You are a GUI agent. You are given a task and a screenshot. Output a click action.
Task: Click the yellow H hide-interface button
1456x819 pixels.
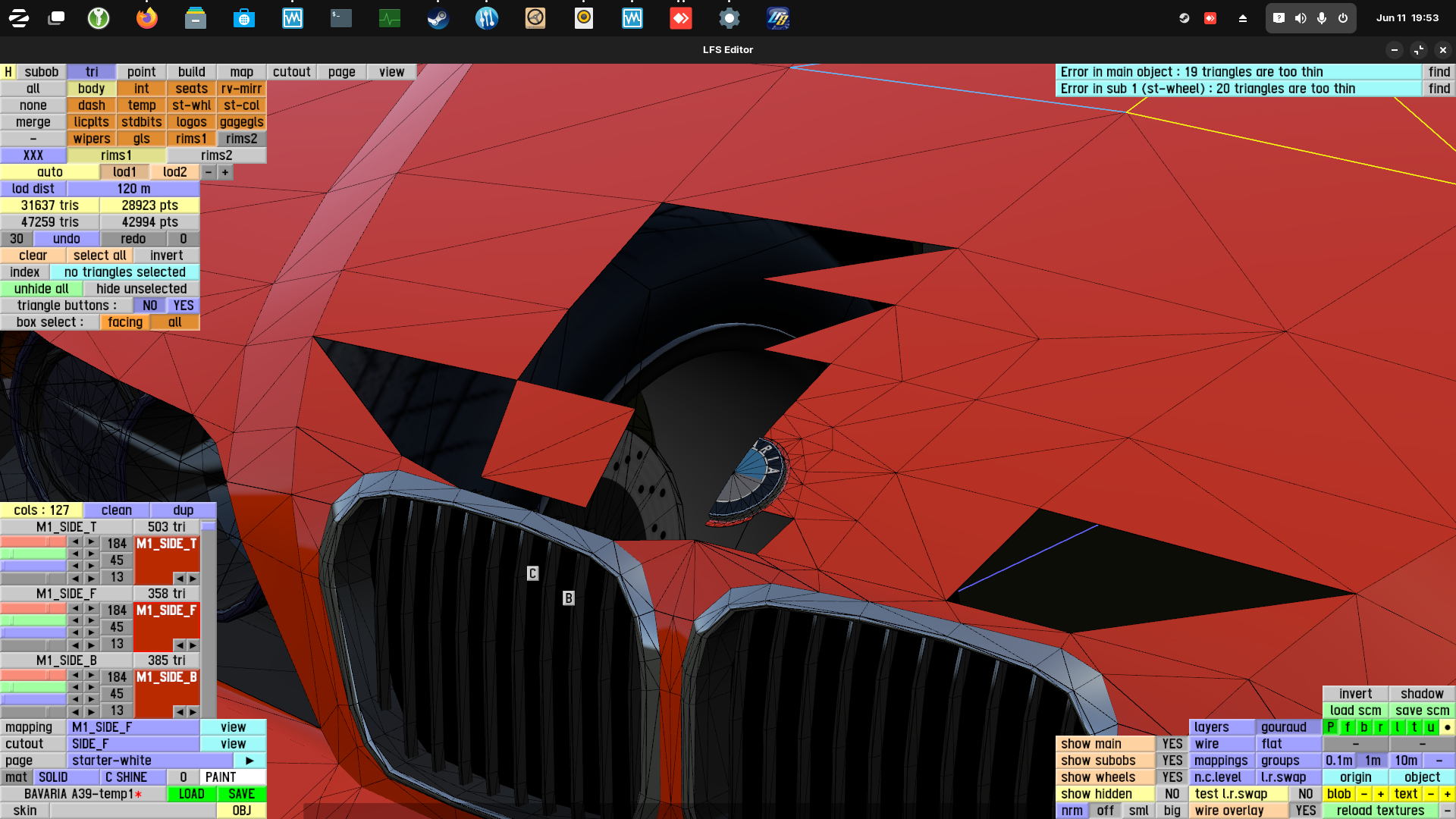[8, 72]
